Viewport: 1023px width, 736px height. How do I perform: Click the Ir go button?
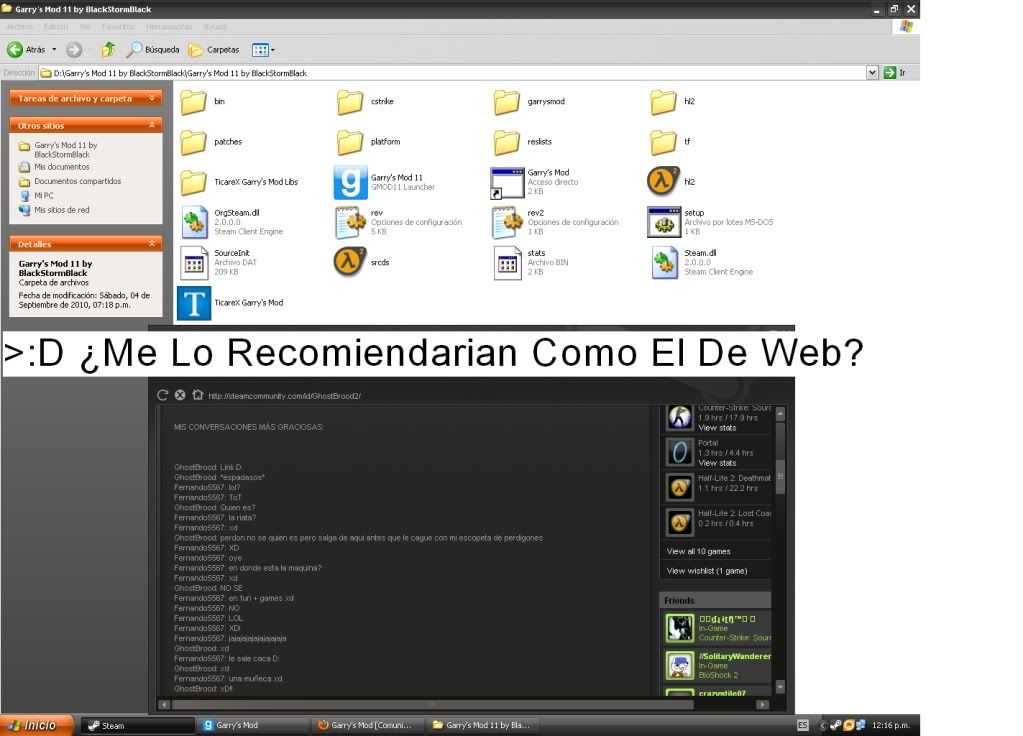click(894, 72)
